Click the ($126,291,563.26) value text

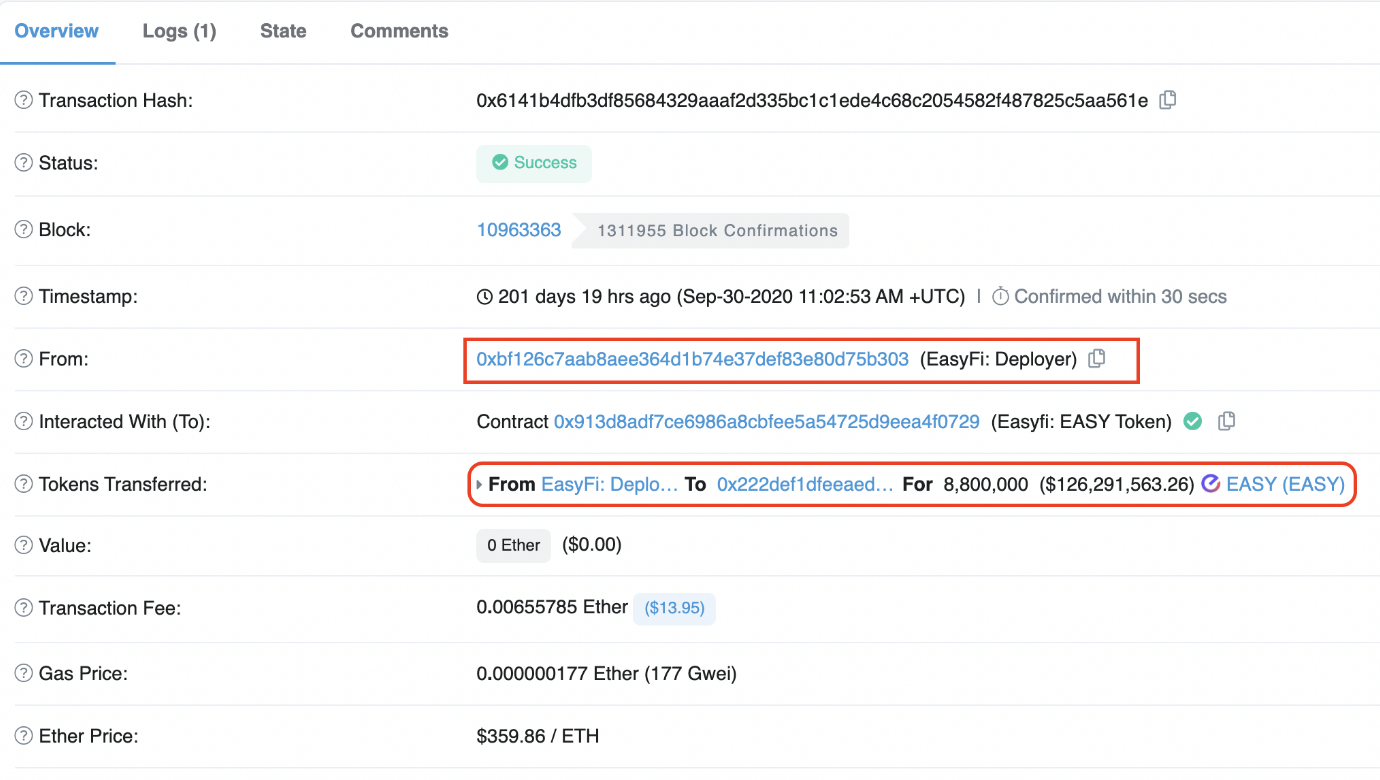pos(1117,484)
